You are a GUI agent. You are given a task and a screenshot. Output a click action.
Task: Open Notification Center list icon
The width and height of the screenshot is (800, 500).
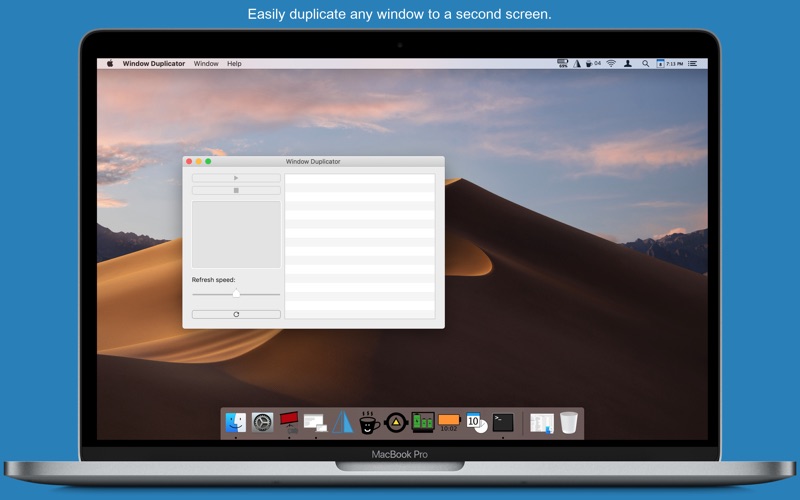point(692,64)
